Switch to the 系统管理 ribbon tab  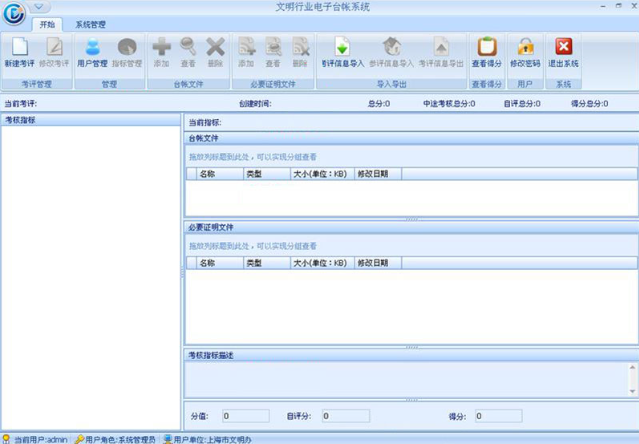click(91, 24)
